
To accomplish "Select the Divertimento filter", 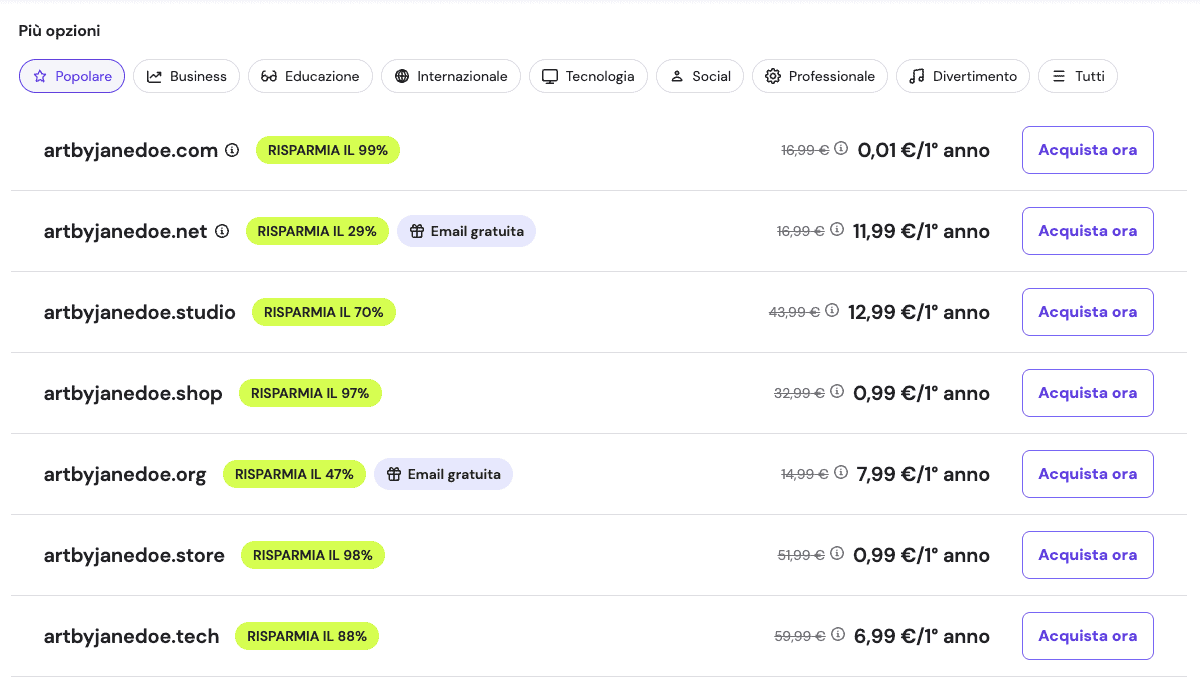I will pos(962,76).
